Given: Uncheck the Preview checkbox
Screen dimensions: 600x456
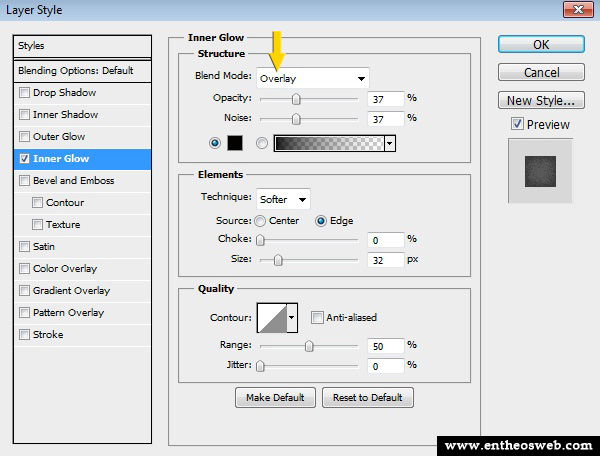Looking at the screenshot, I should pos(516,125).
